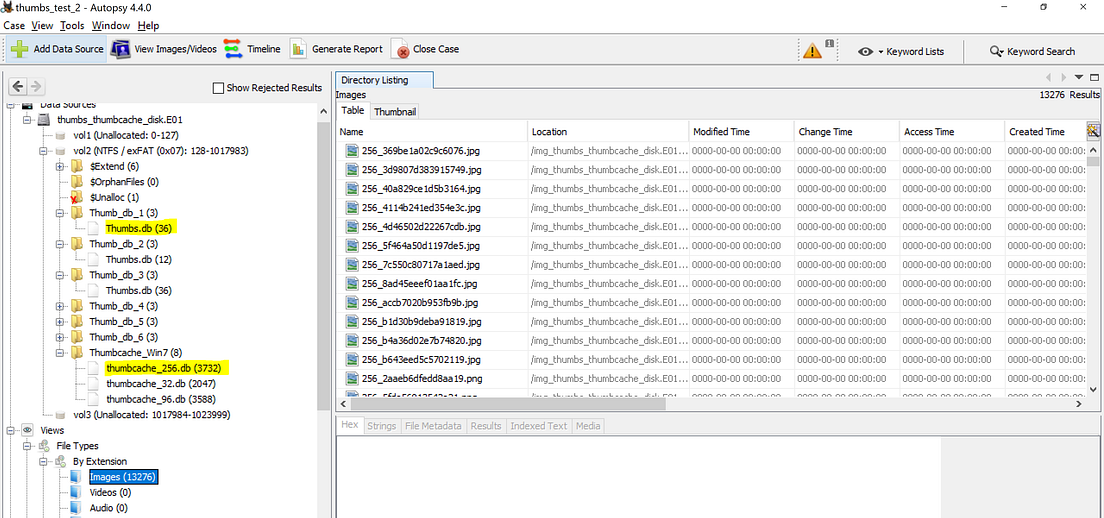Screen dimensions: 1104x518
Task: Click the $Unalloc (1) folder icon
Action: click(x=76, y=198)
